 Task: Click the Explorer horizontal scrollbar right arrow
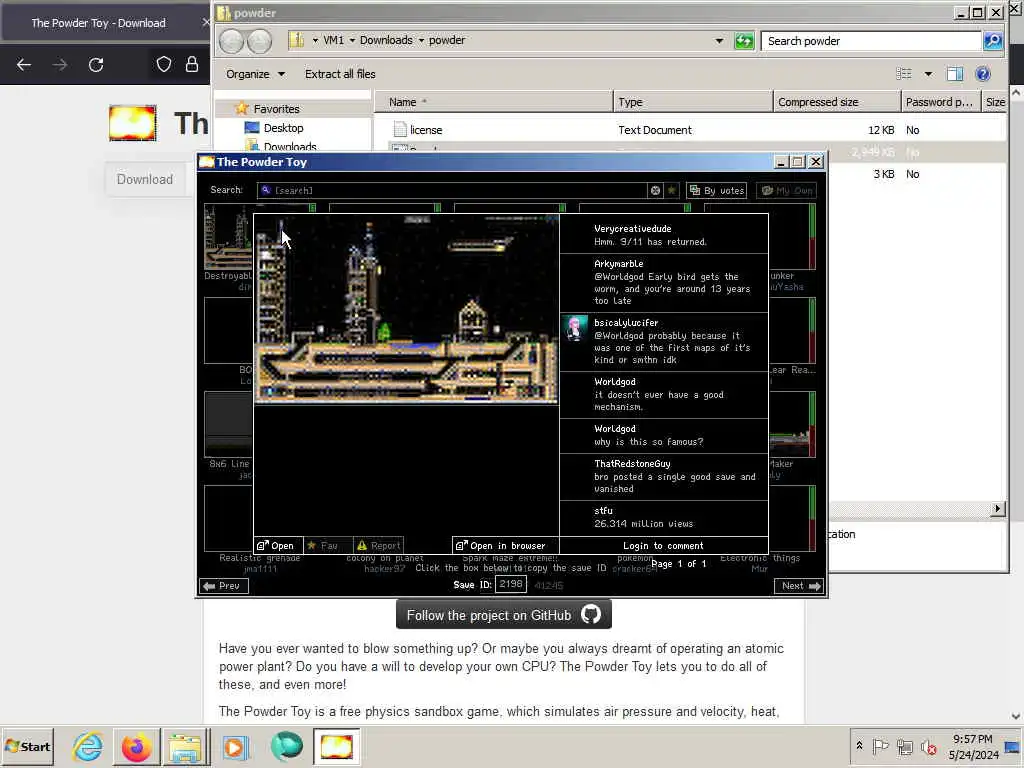click(x=997, y=509)
